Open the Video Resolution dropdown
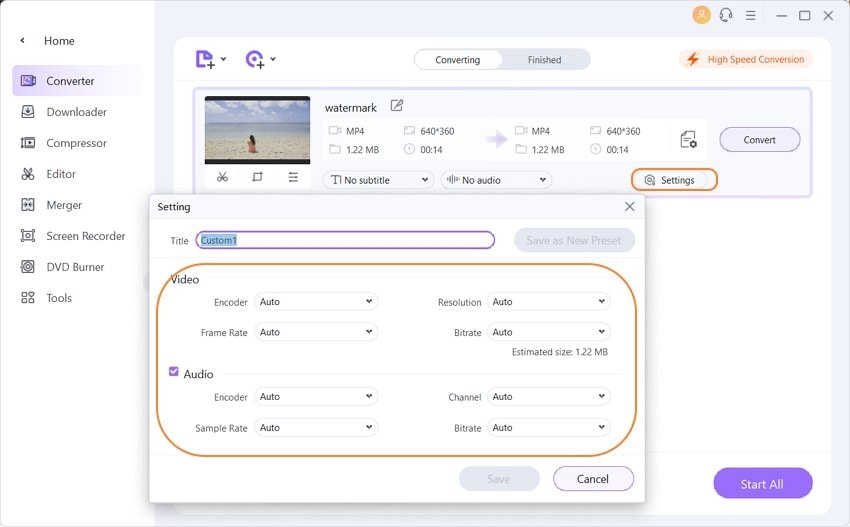Image resolution: width=850 pixels, height=527 pixels. [549, 301]
